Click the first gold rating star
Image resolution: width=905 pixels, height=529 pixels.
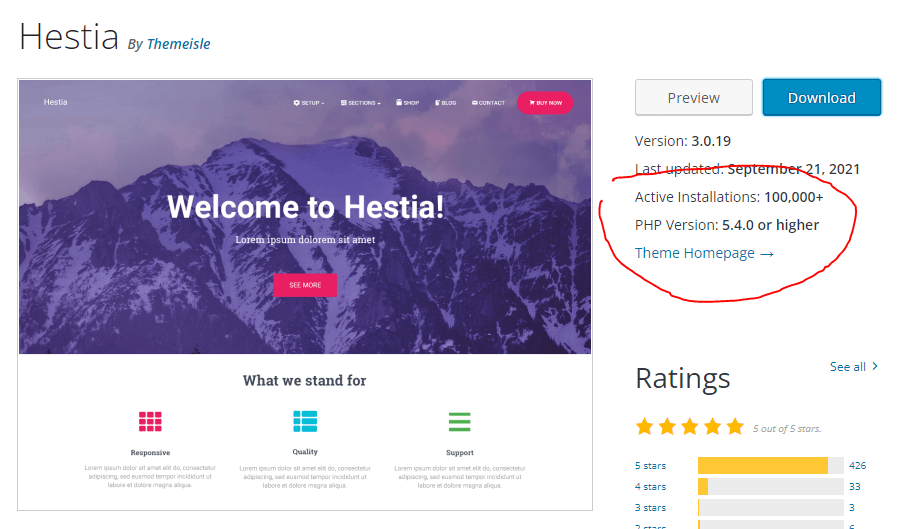coord(645,427)
